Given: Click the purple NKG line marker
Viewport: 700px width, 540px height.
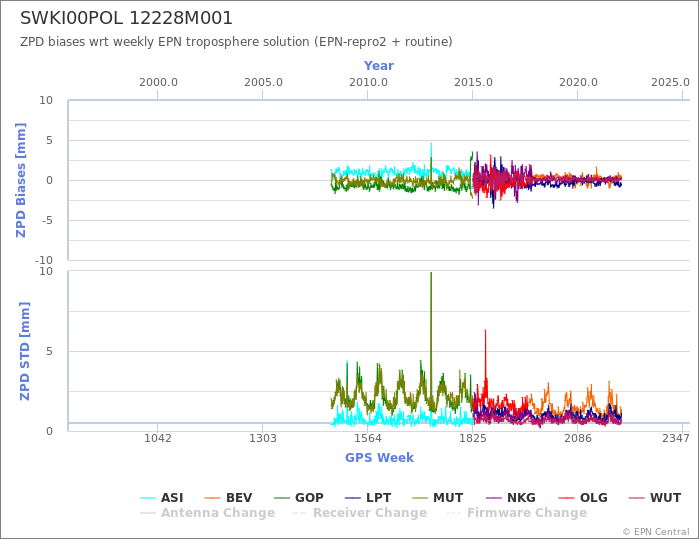Looking at the screenshot, I should click(493, 498).
